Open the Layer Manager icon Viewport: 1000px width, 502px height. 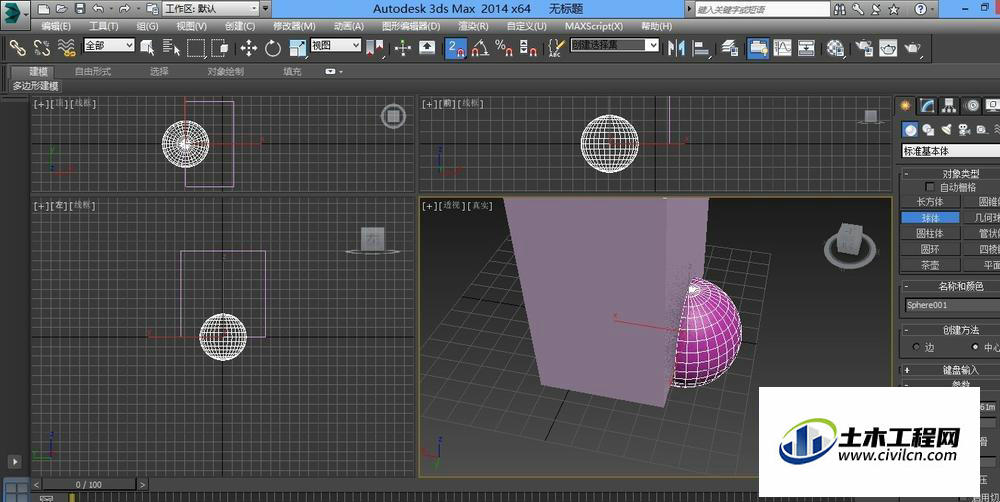[x=730, y=47]
